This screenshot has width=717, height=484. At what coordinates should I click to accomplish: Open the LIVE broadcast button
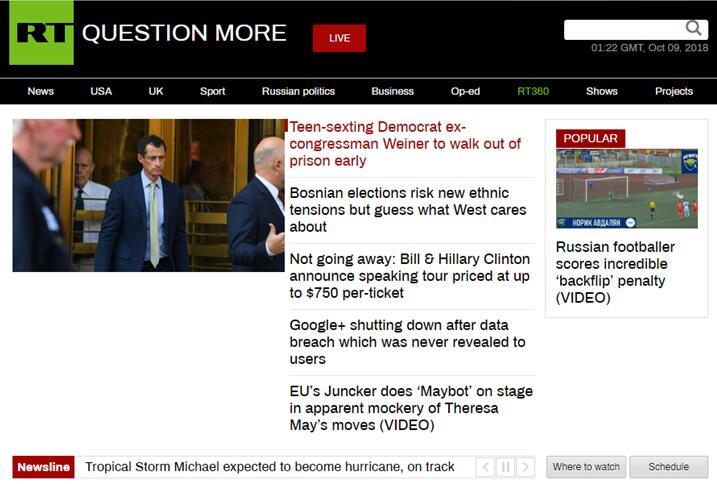pos(339,38)
